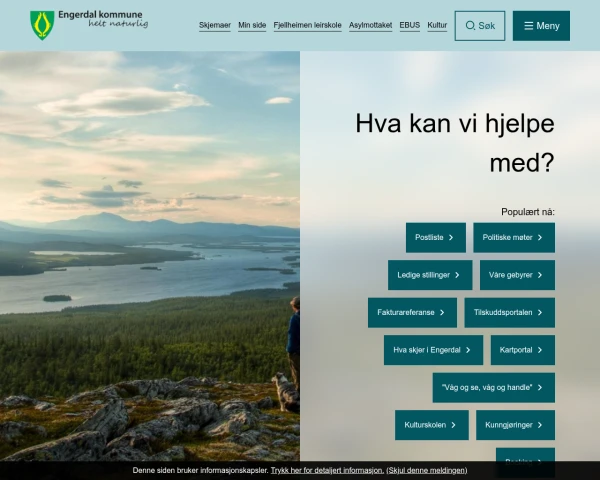Viewport: 600px width, 480px height.
Task: View Våre gebyrer
Action: [x=517, y=275]
